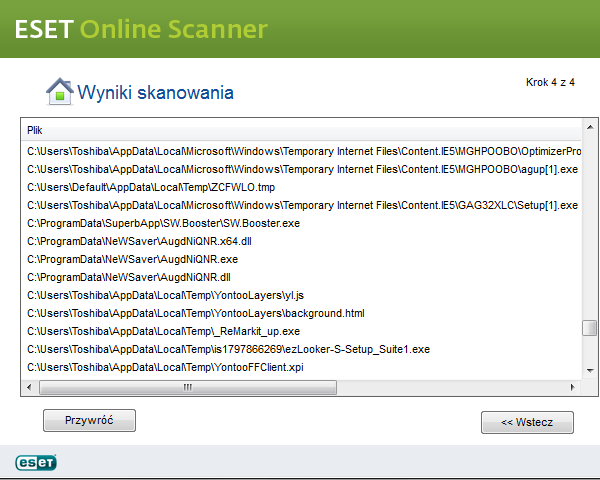This screenshot has width=600, height=480.
Task: Click the horizontal scrollbar right arrow
Action: pyautogui.click(x=573, y=387)
